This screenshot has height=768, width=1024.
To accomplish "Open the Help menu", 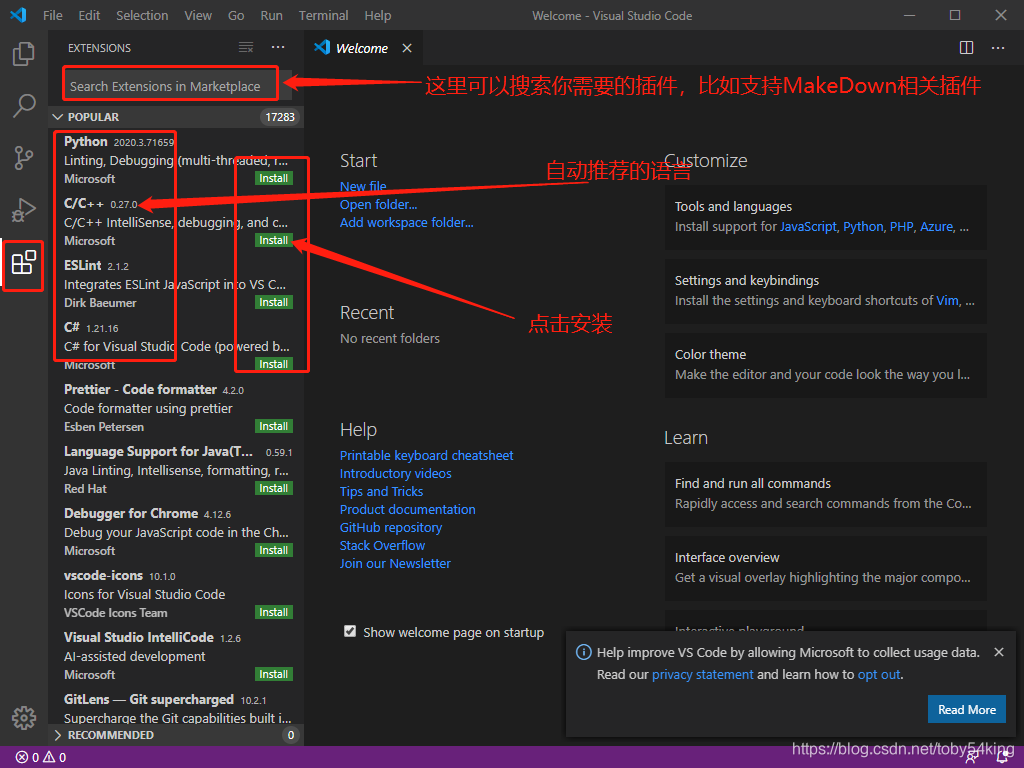I will tap(377, 15).
